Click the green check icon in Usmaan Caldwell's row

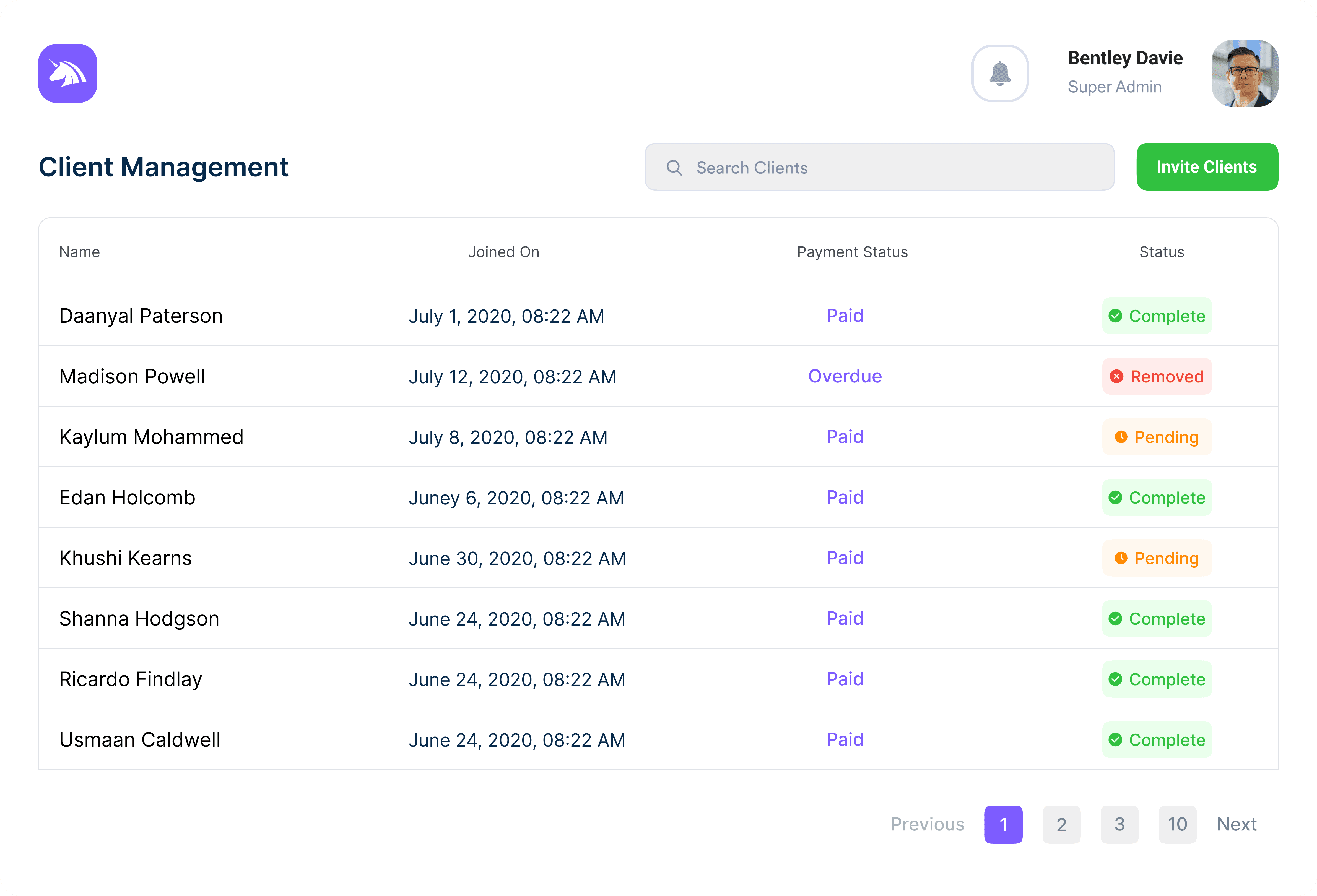[x=1115, y=740]
